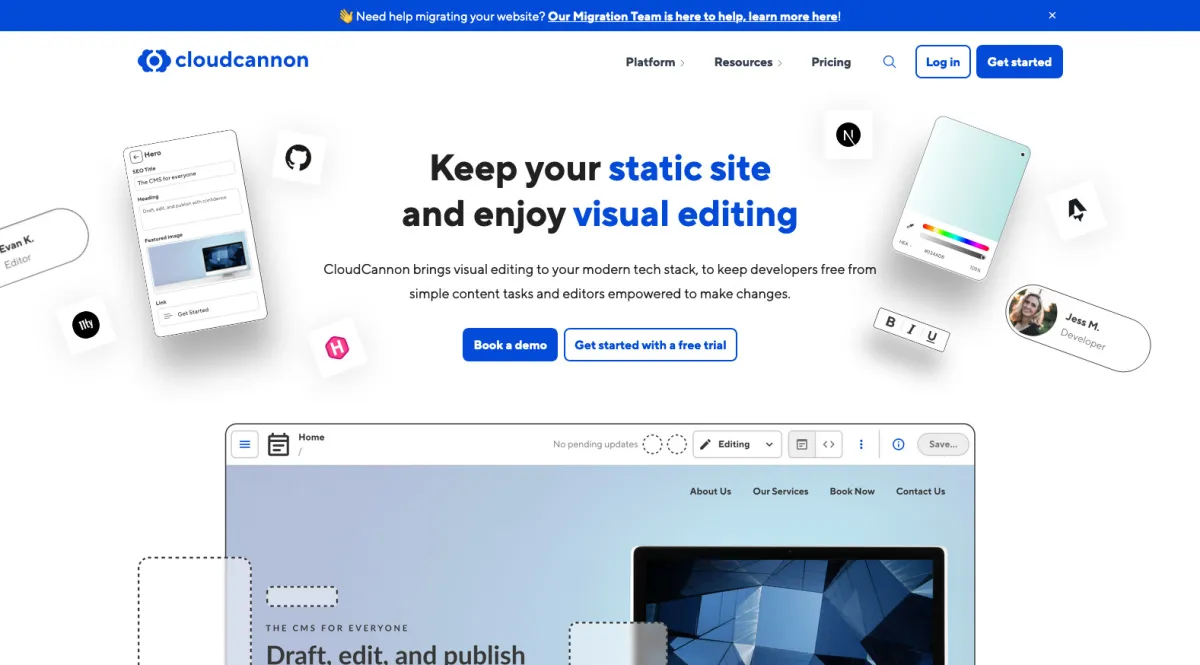Click the GitHub logo icon
The width and height of the screenshot is (1200, 665).
[x=298, y=157]
